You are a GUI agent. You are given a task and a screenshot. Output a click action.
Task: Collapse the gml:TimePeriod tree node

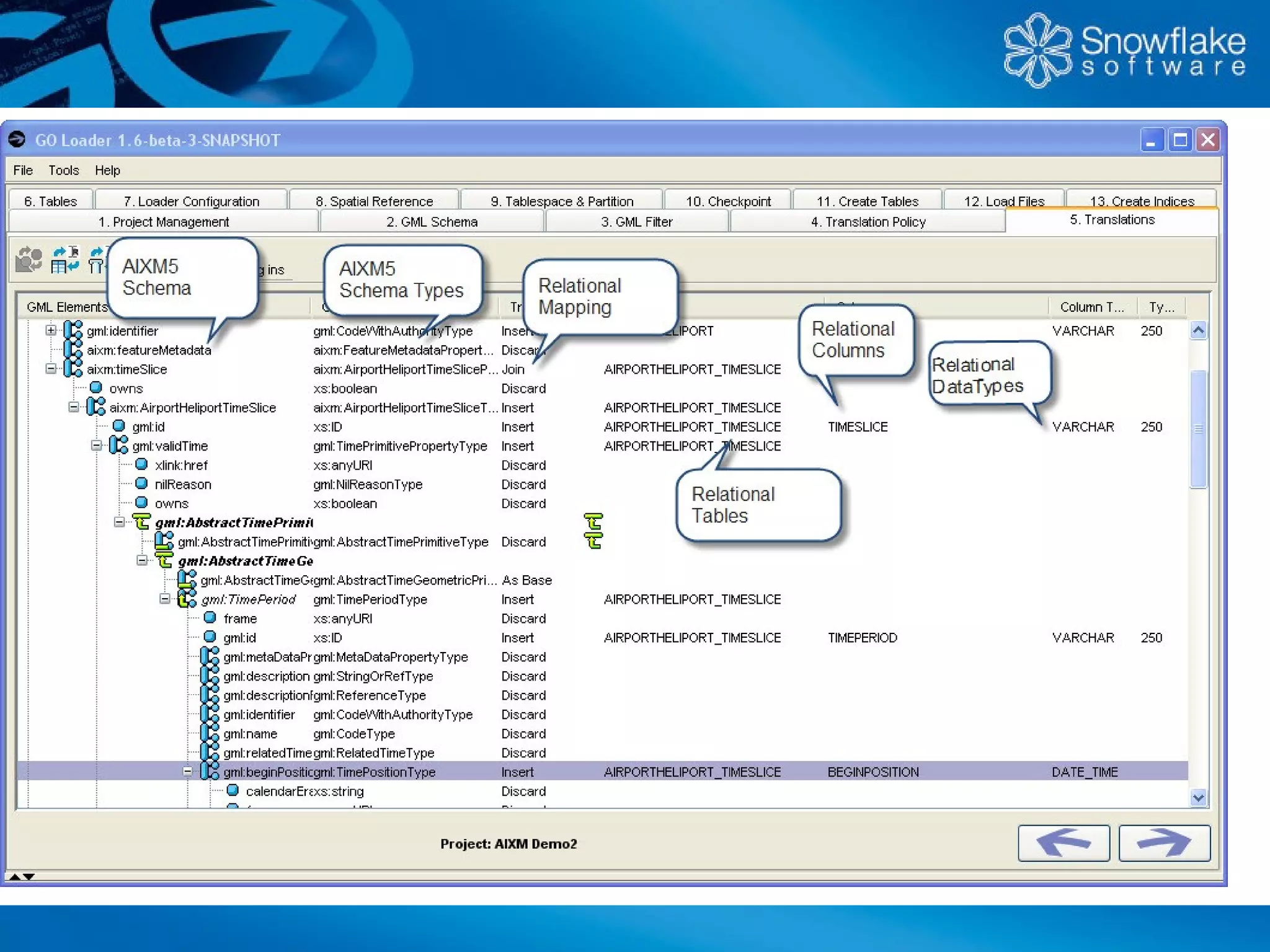point(164,599)
